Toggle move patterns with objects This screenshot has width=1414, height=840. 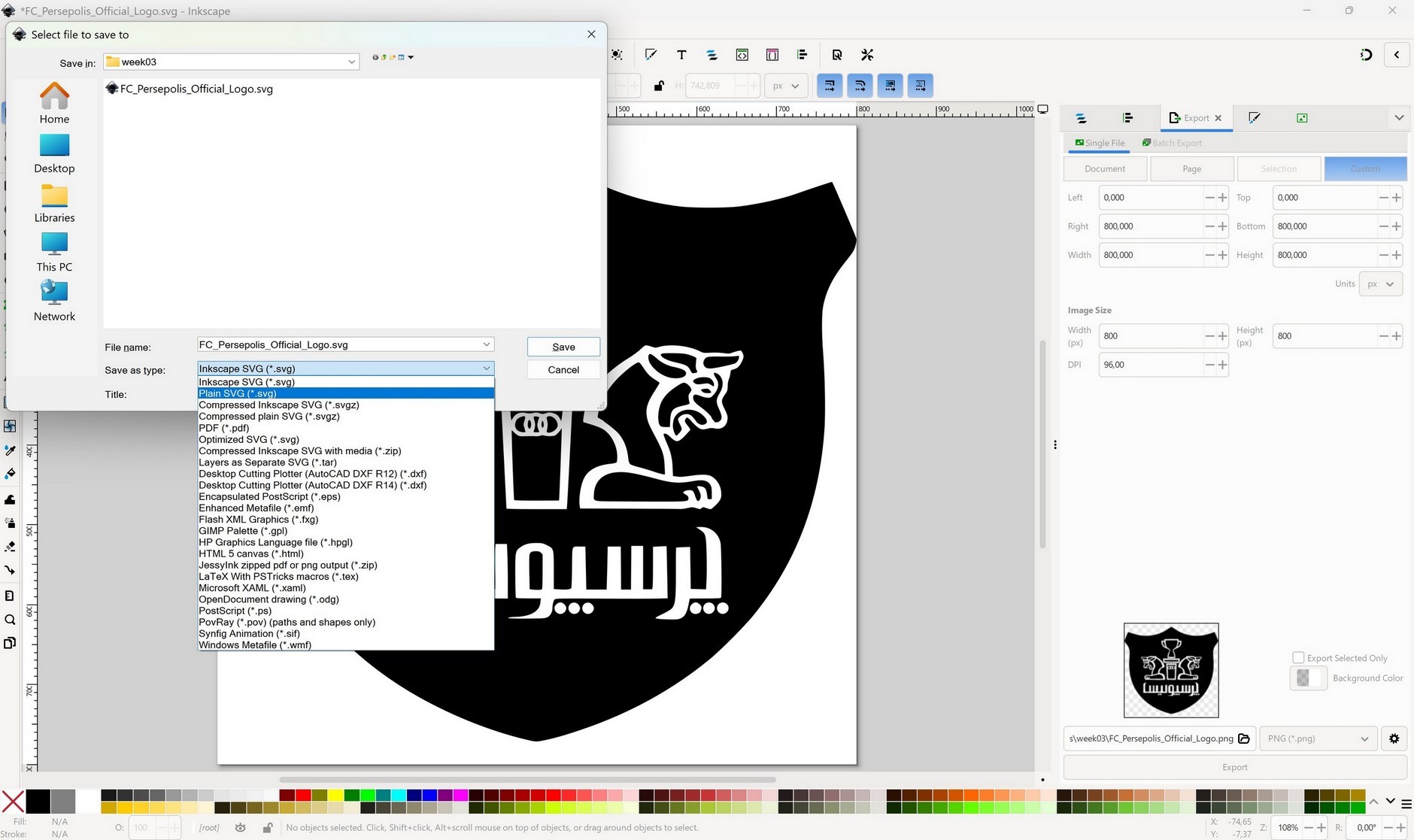[x=920, y=86]
